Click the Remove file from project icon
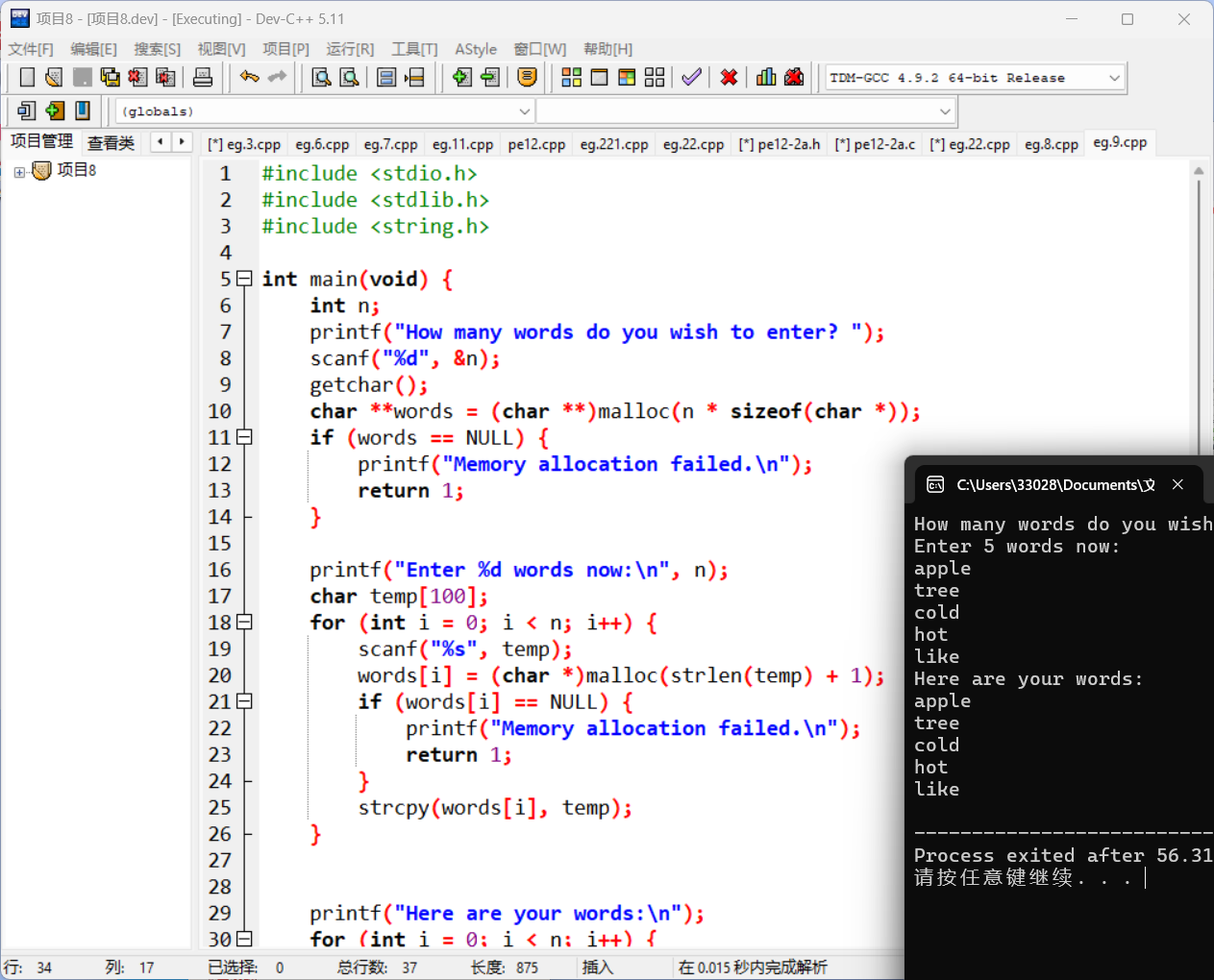This screenshot has height=980, width=1214. click(490, 77)
